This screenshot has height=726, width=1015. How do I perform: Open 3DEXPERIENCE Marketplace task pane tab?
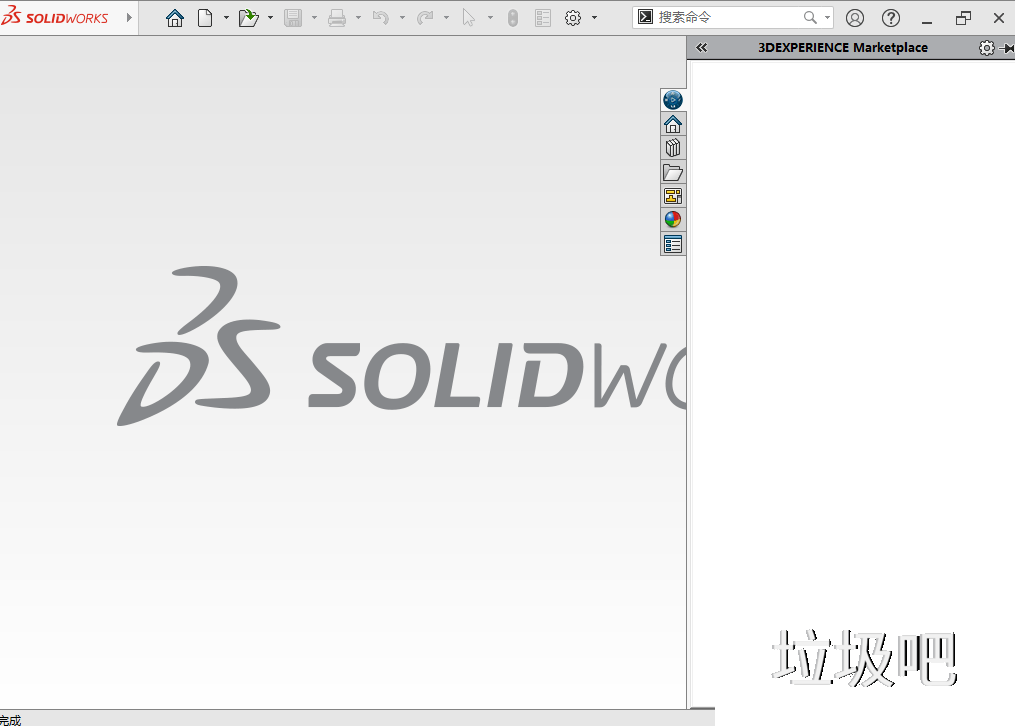point(673,100)
